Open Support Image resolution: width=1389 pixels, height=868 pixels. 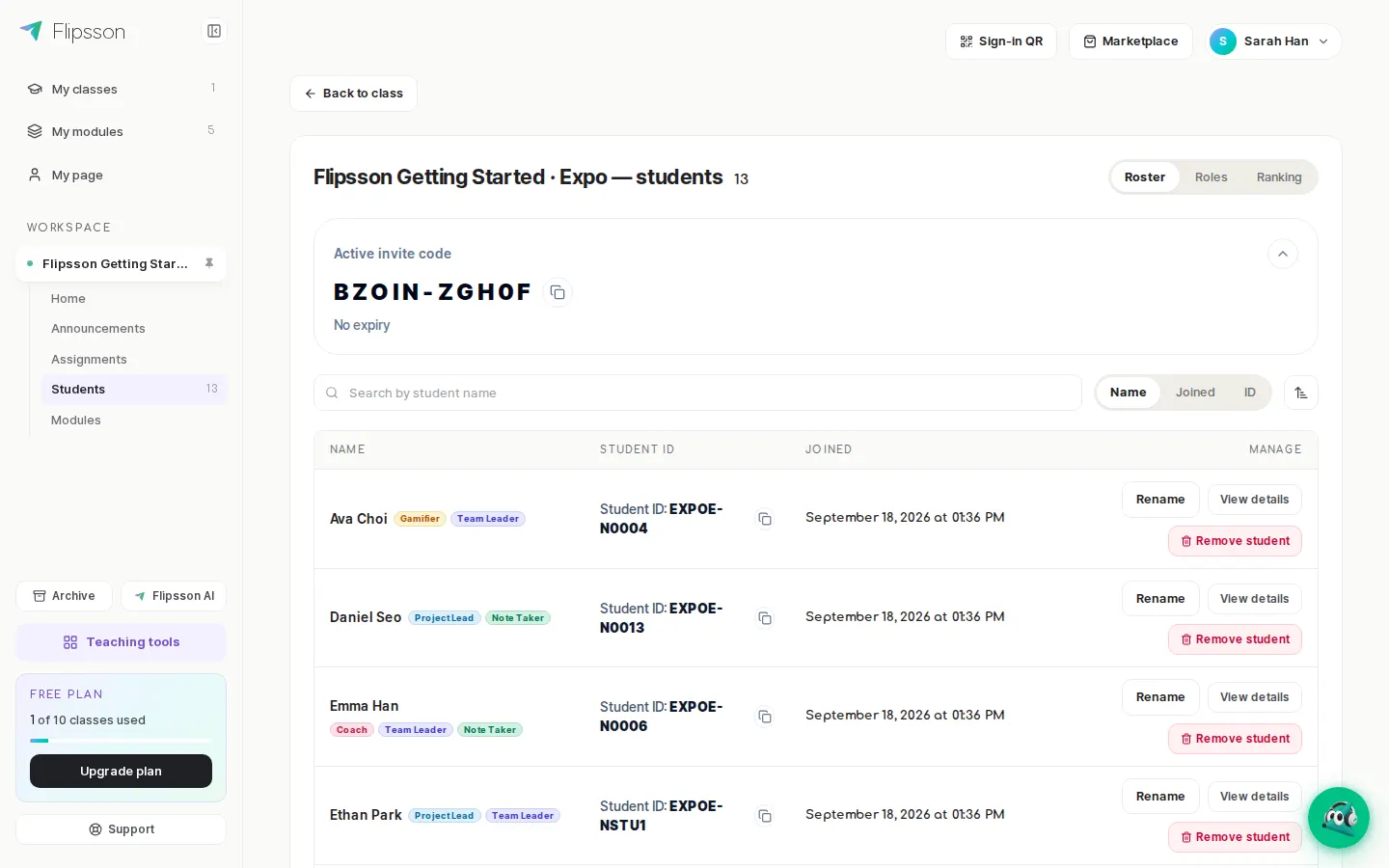click(x=122, y=829)
